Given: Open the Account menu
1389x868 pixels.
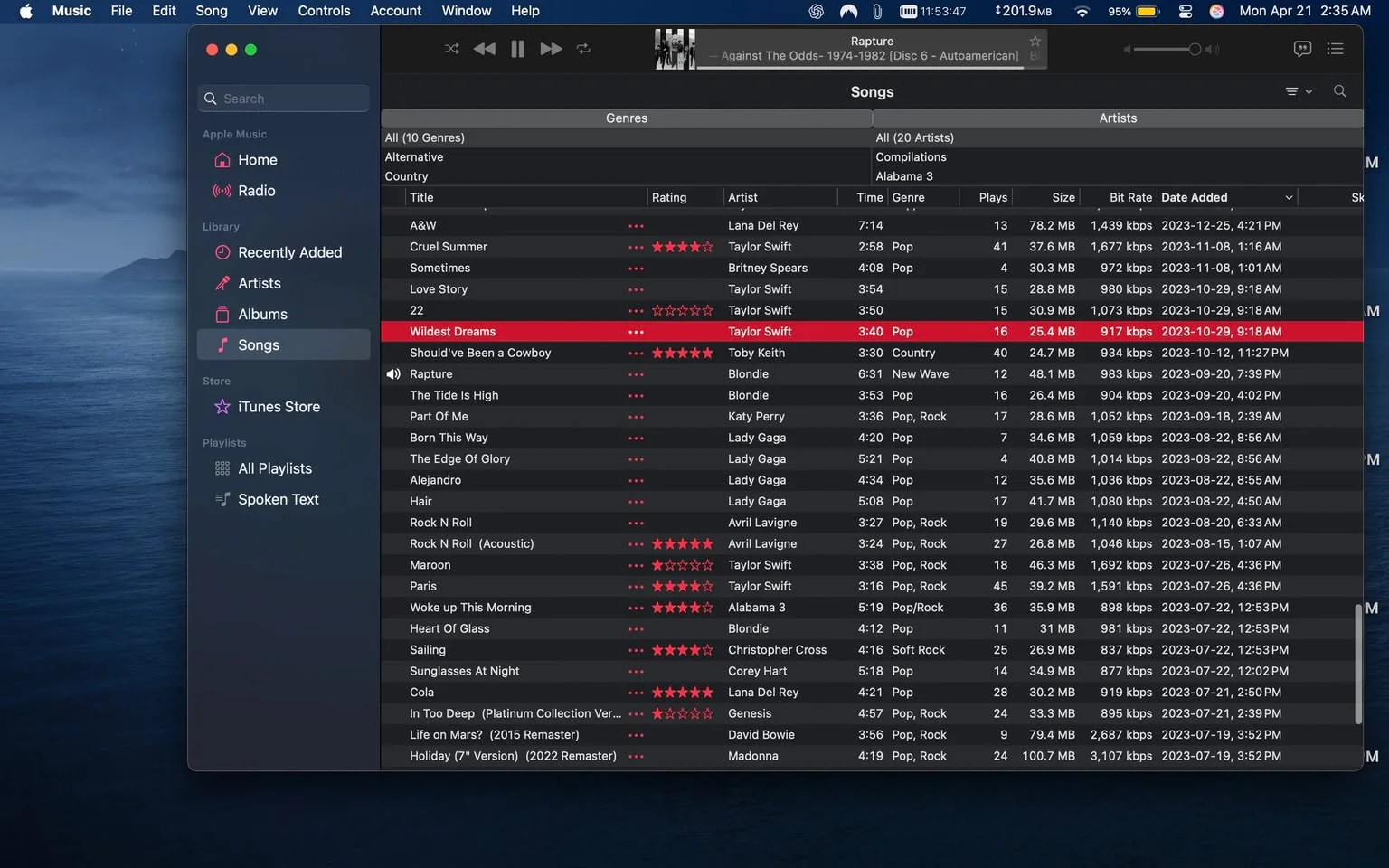Looking at the screenshot, I should (x=396, y=11).
